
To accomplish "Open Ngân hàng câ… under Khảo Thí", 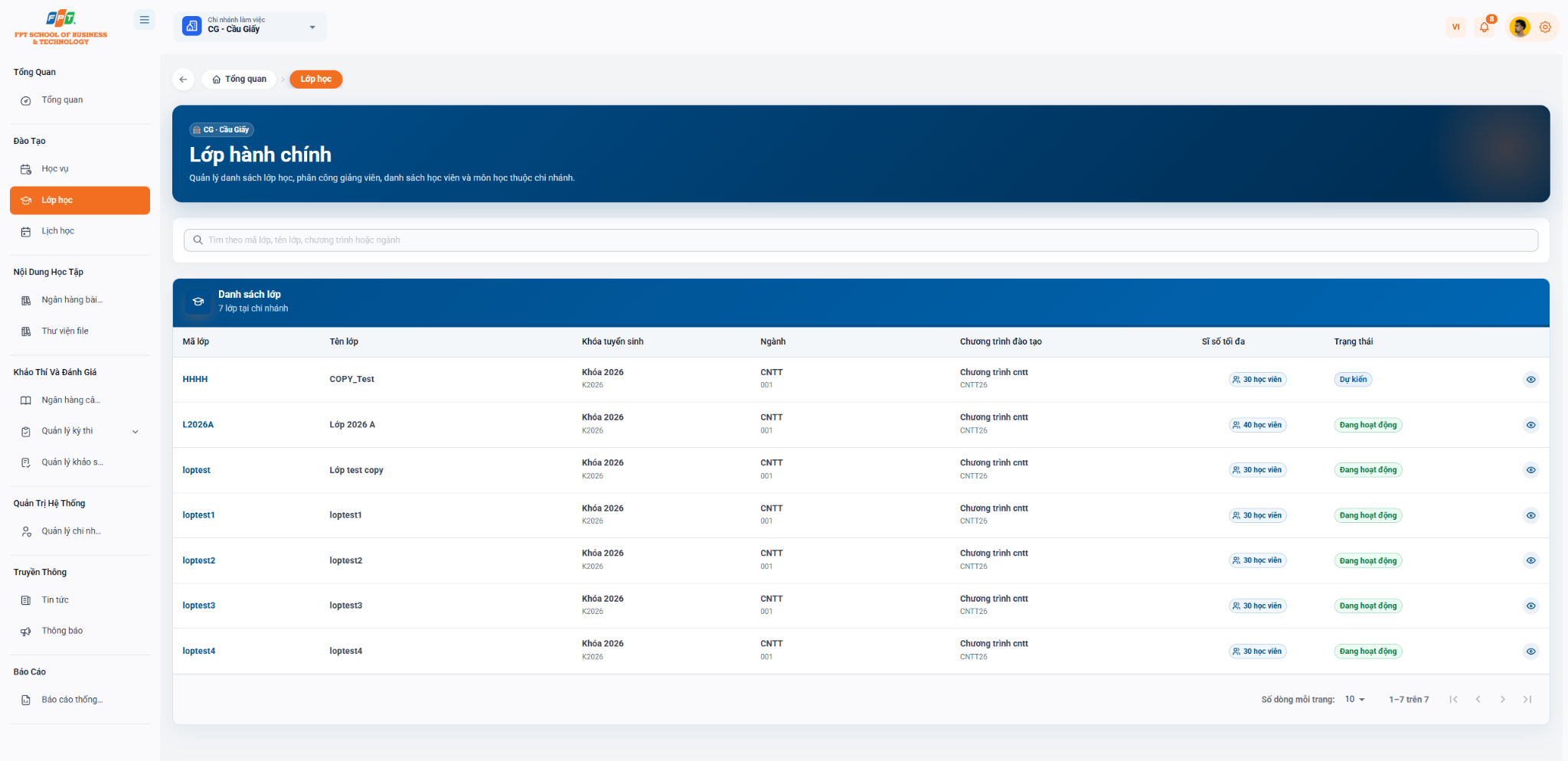I will [80, 400].
